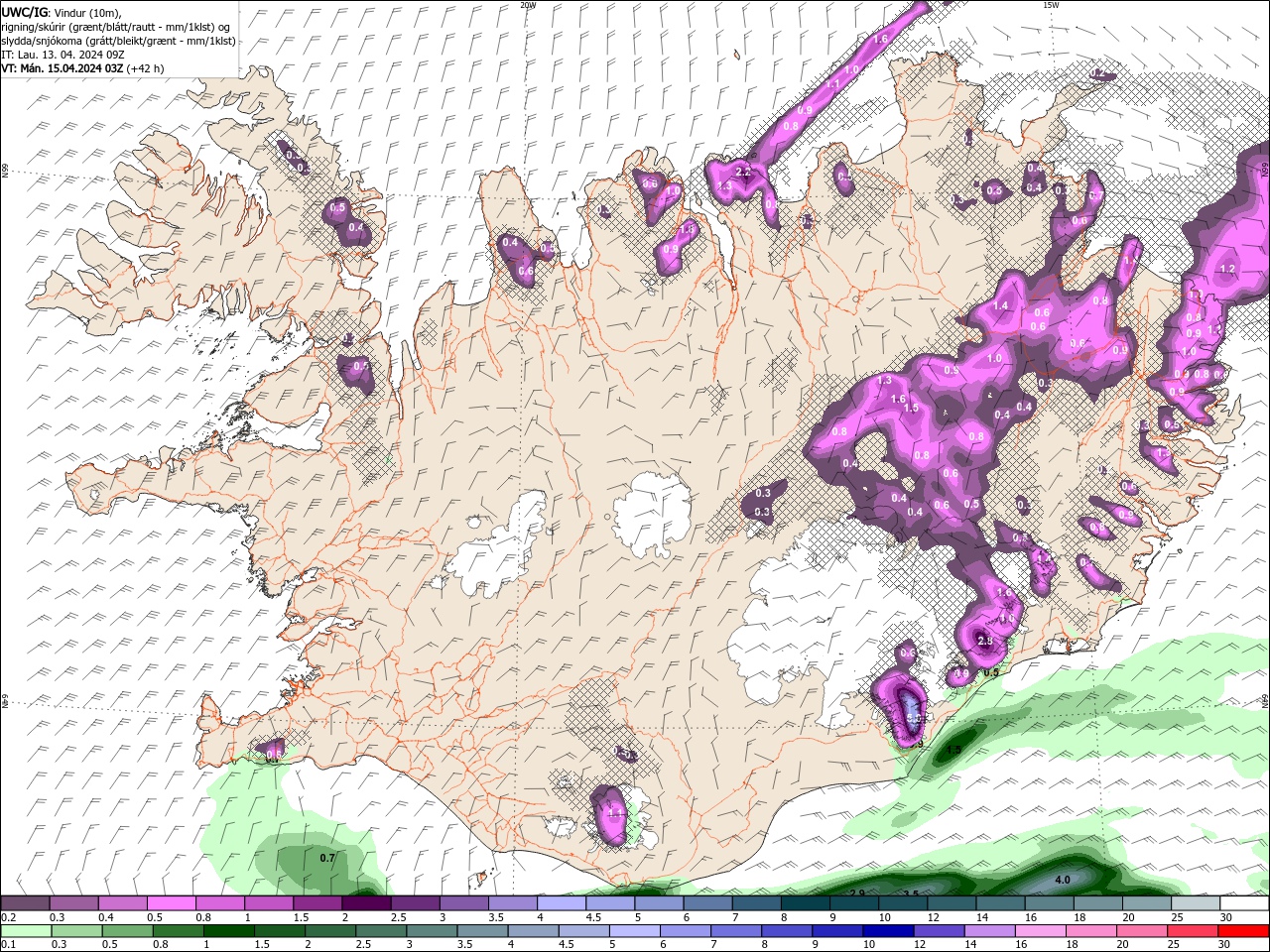
Task: Pick the pale green 0.1 swatch on the rain scale
Action: 25,930
